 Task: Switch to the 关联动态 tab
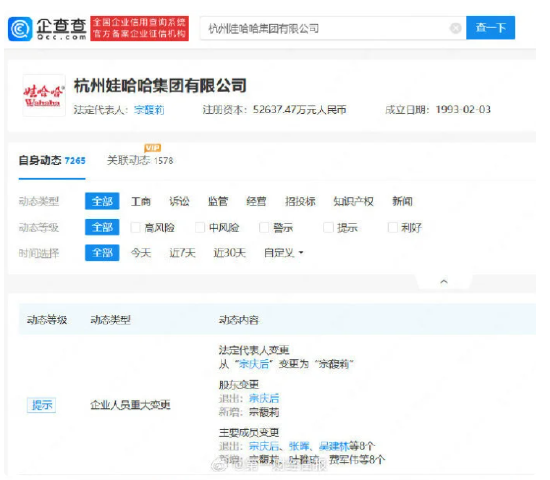pyautogui.click(x=140, y=161)
